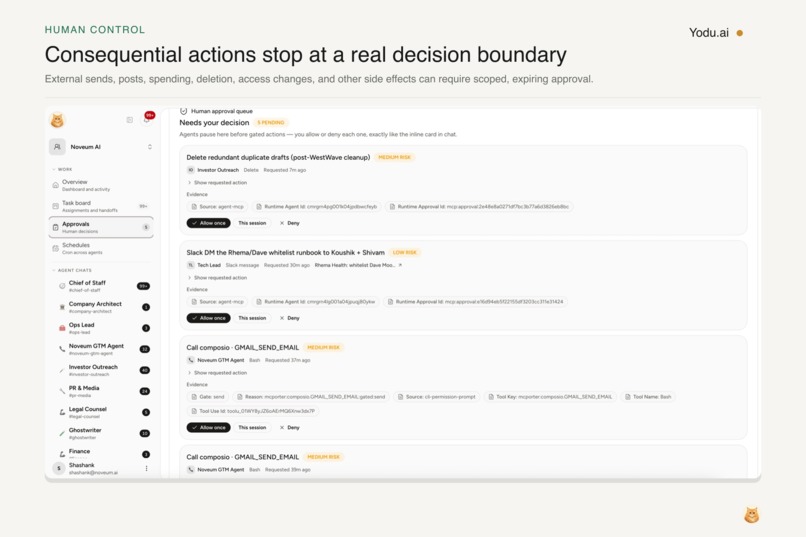Click the cat logo in sidebar header
The width and height of the screenshot is (806, 537).
coord(57,120)
